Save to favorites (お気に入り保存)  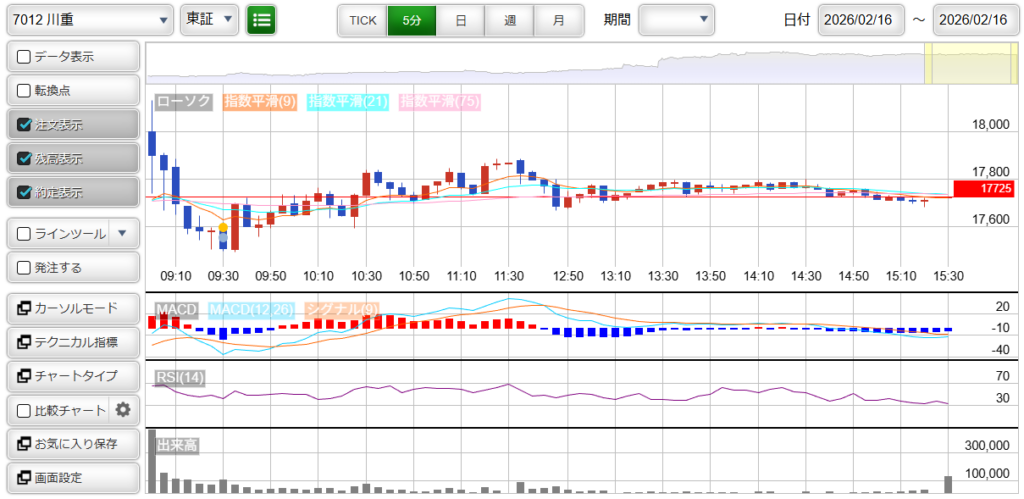coord(72,444)
